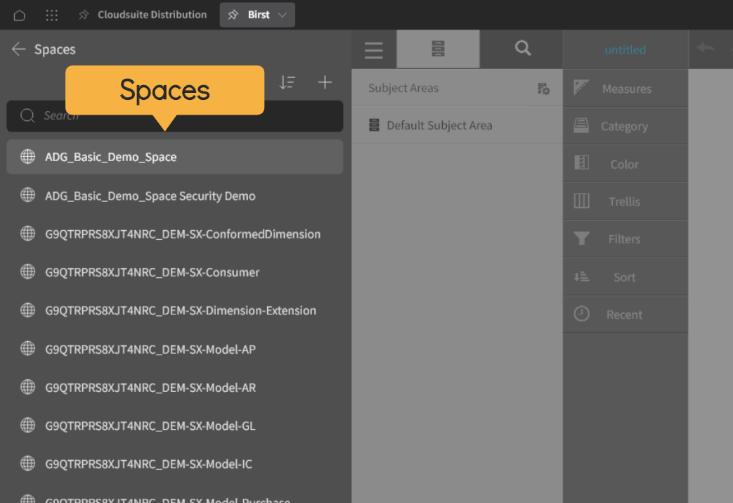Open the Measures panel

pyautogui.click(x=625, y=88)
